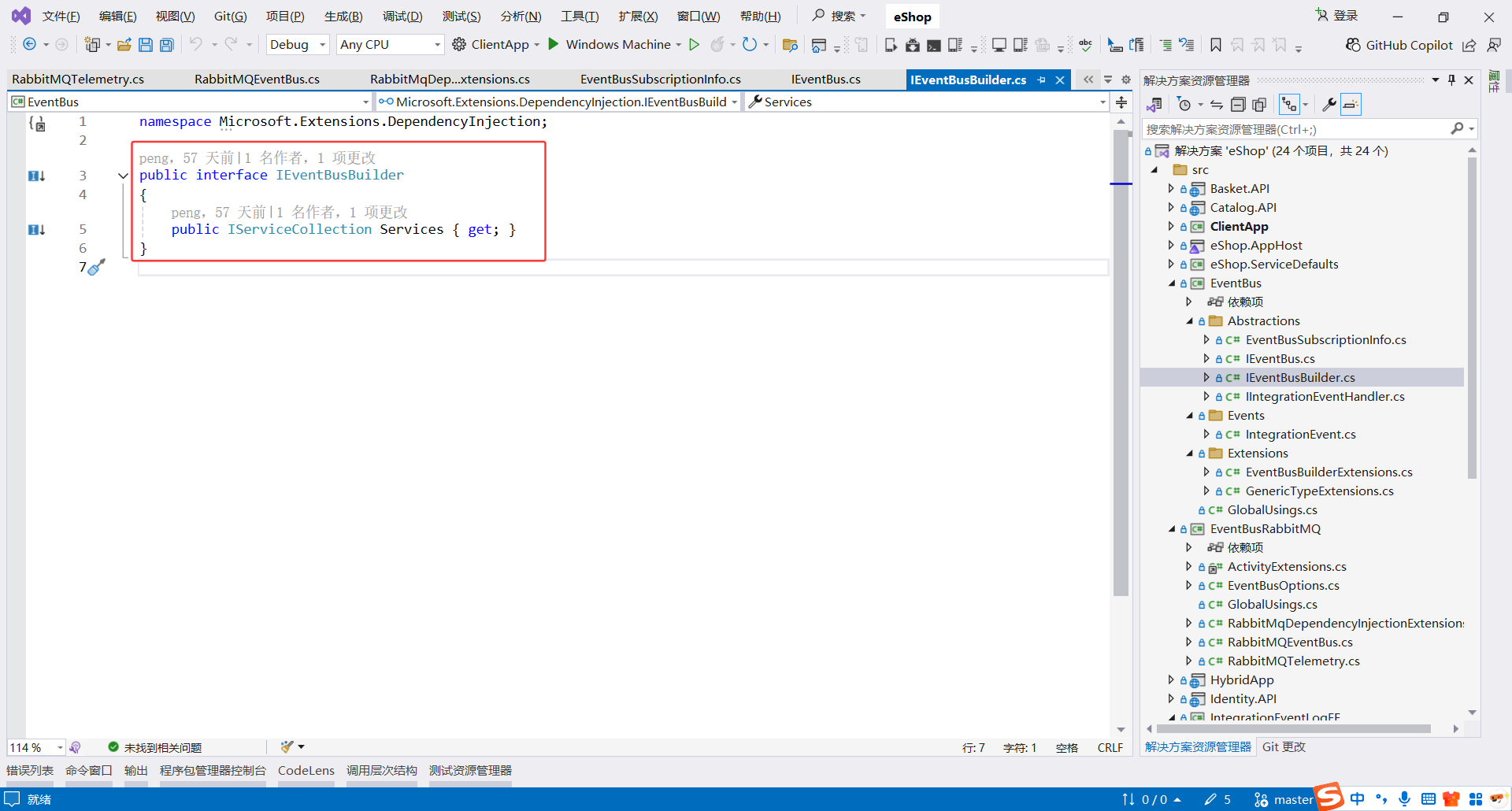
Task: Close the IEventBusBuilder.cs tab
Action: (x=1060, y=80)
